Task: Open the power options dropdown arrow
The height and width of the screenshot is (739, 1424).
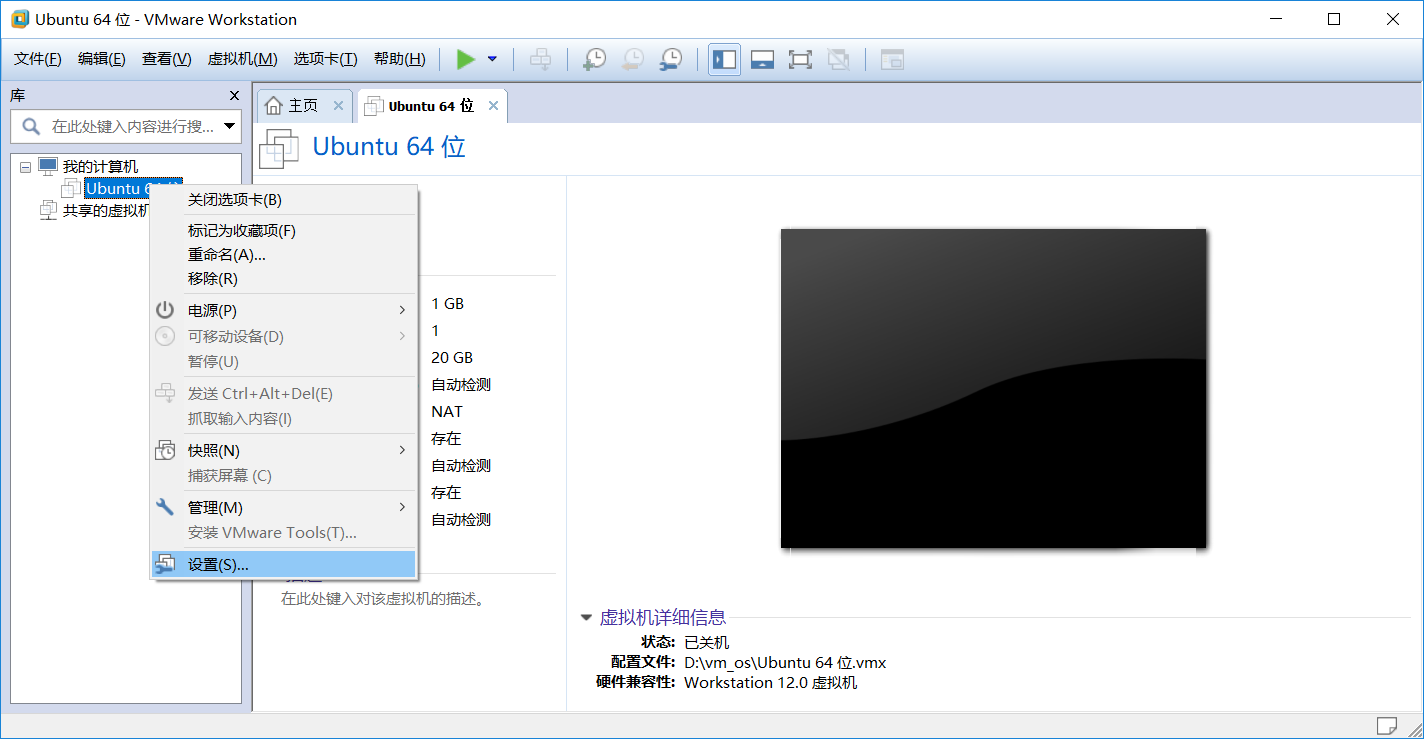Action: 492,60
